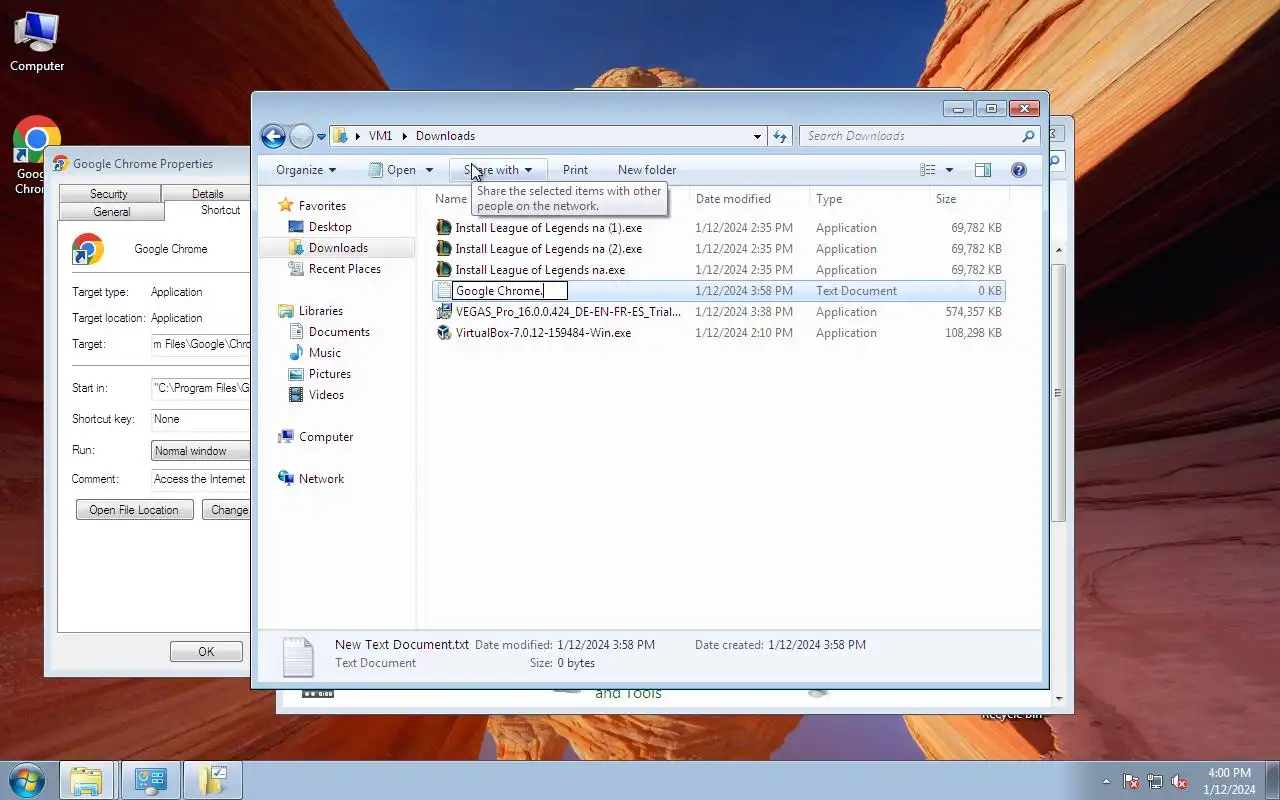Click the Control Panel taskbar icon

coord(151,780)
